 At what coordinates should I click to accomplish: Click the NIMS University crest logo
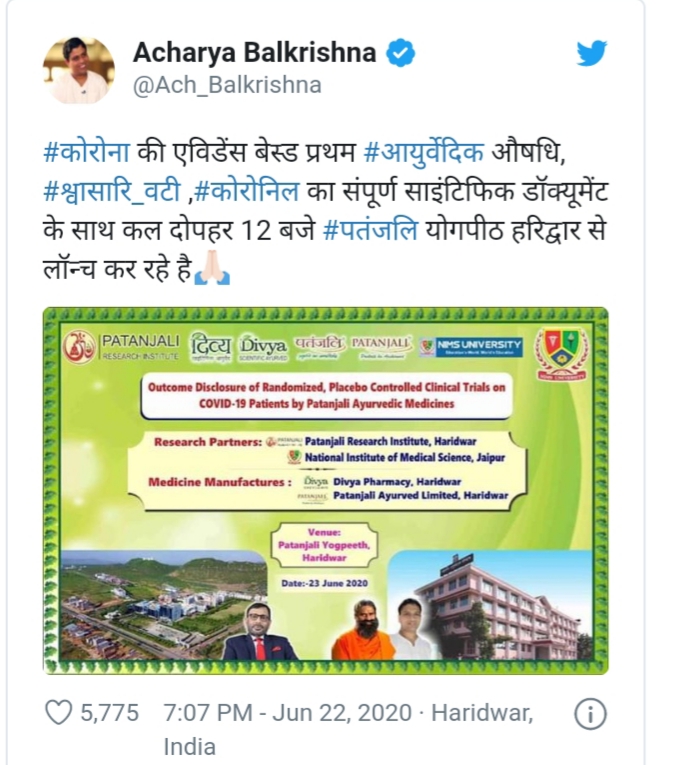pos(561,354)
